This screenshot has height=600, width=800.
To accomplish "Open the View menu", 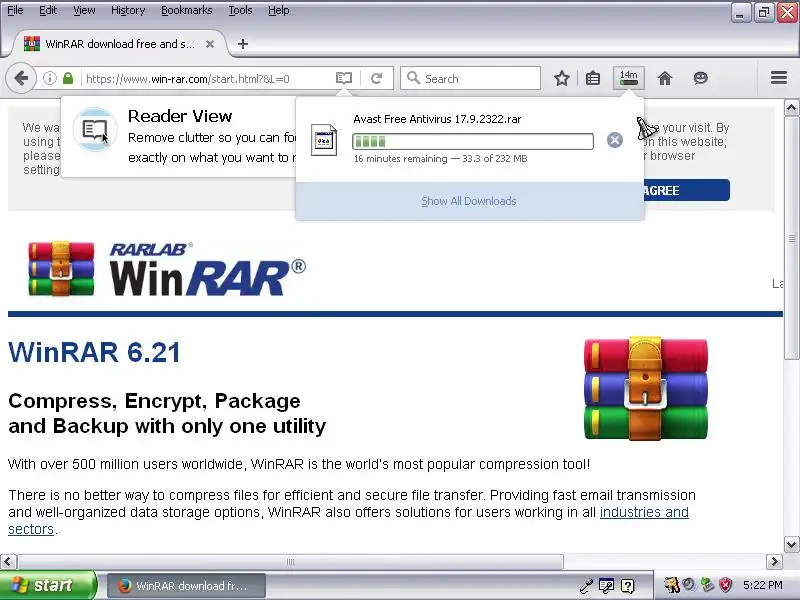I will click(x=84, y=10).
